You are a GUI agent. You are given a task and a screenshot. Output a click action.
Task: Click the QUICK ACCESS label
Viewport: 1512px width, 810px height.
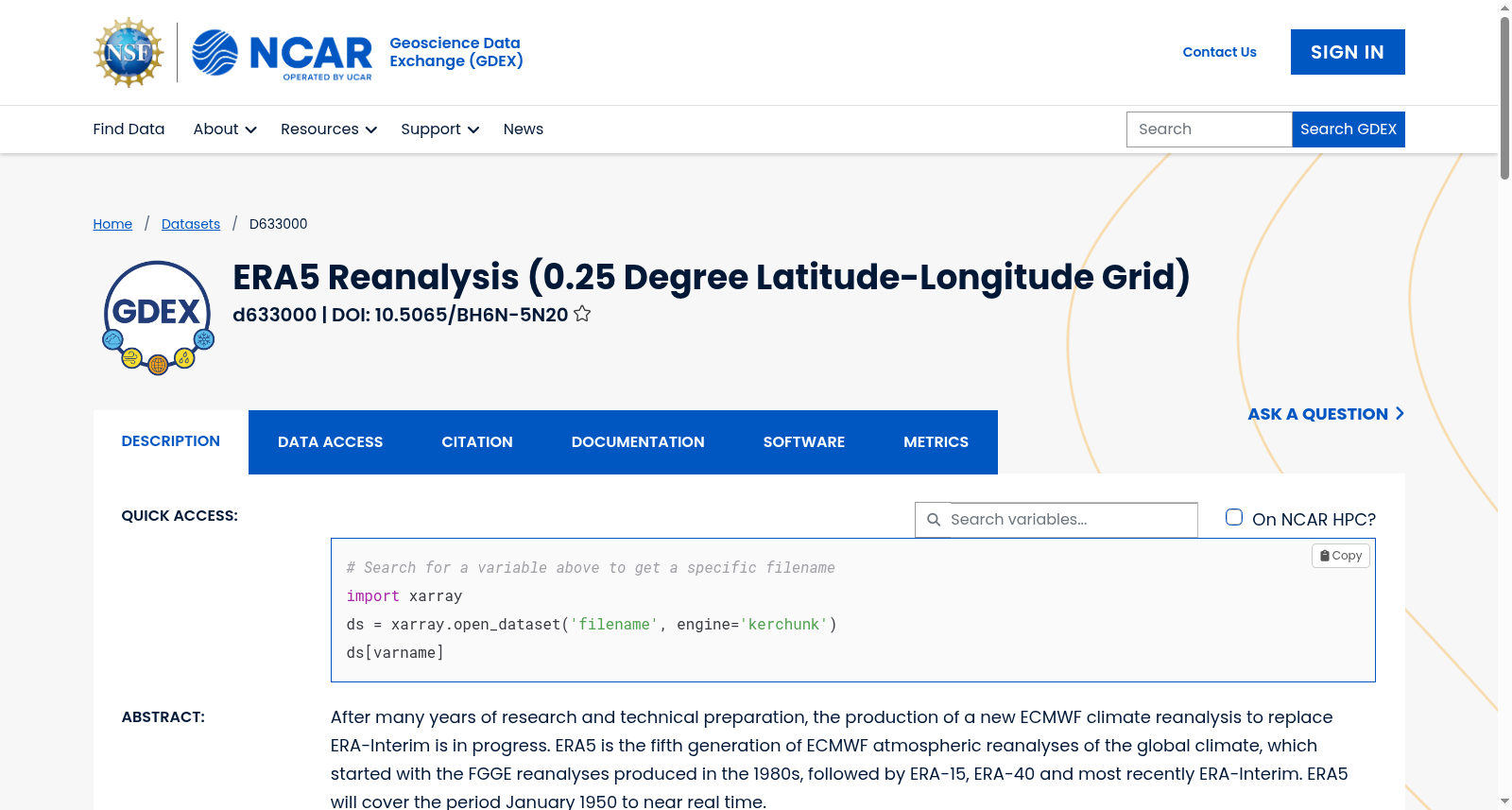click(180, 516)
